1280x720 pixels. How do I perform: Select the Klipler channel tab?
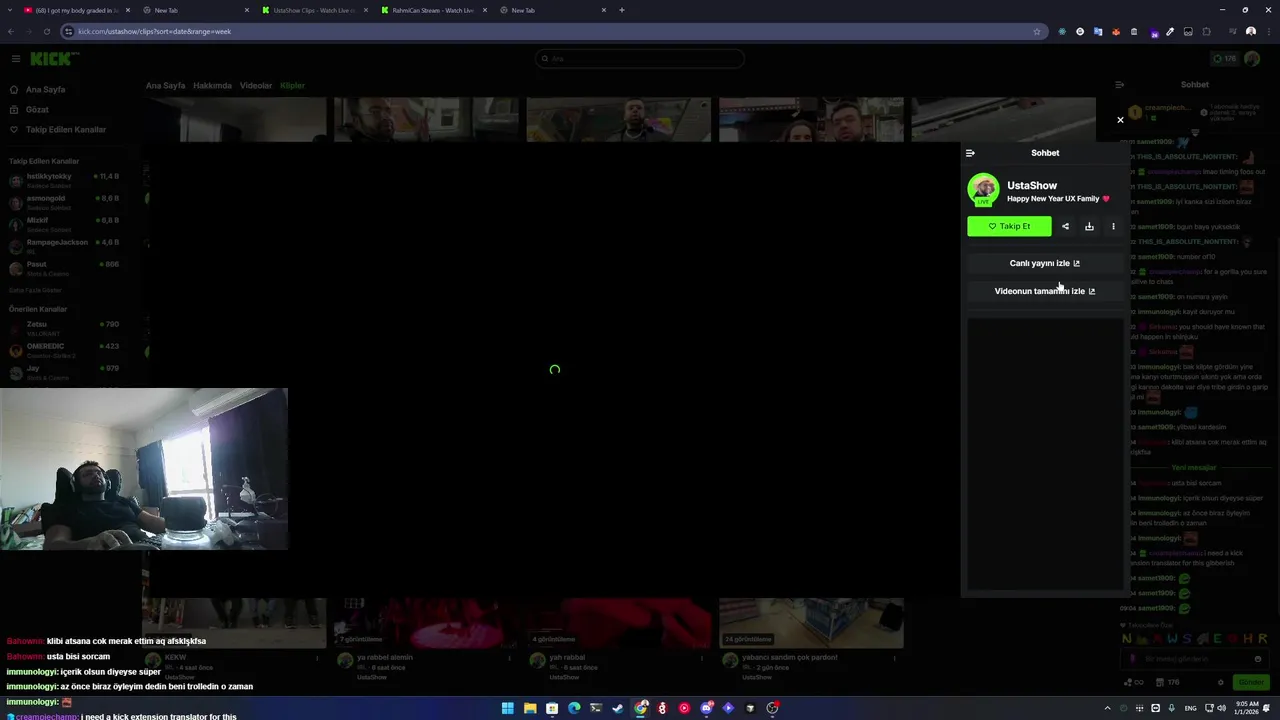(x=292, y=86)
